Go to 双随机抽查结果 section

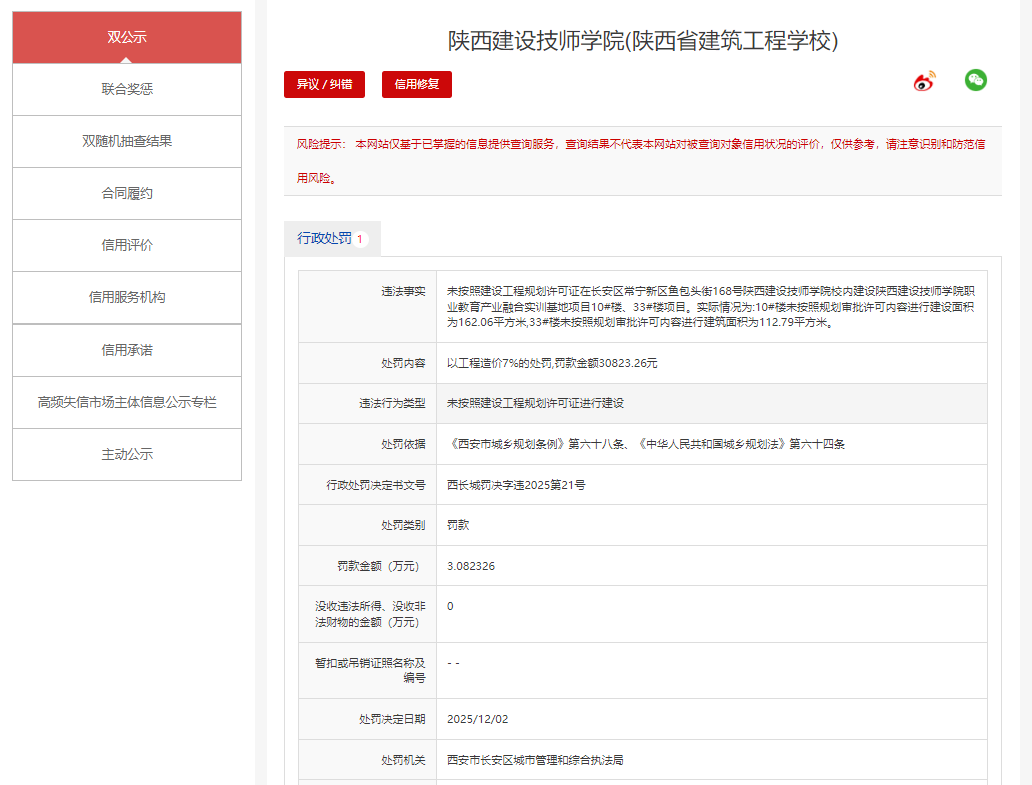click(x=127, y=142)
